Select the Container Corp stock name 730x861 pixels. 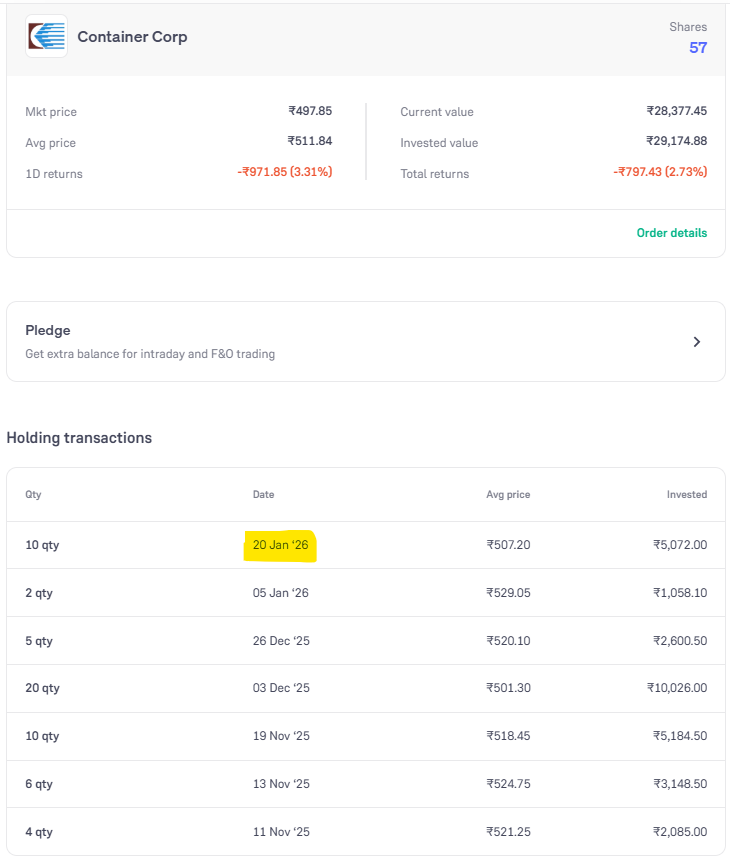132,37
